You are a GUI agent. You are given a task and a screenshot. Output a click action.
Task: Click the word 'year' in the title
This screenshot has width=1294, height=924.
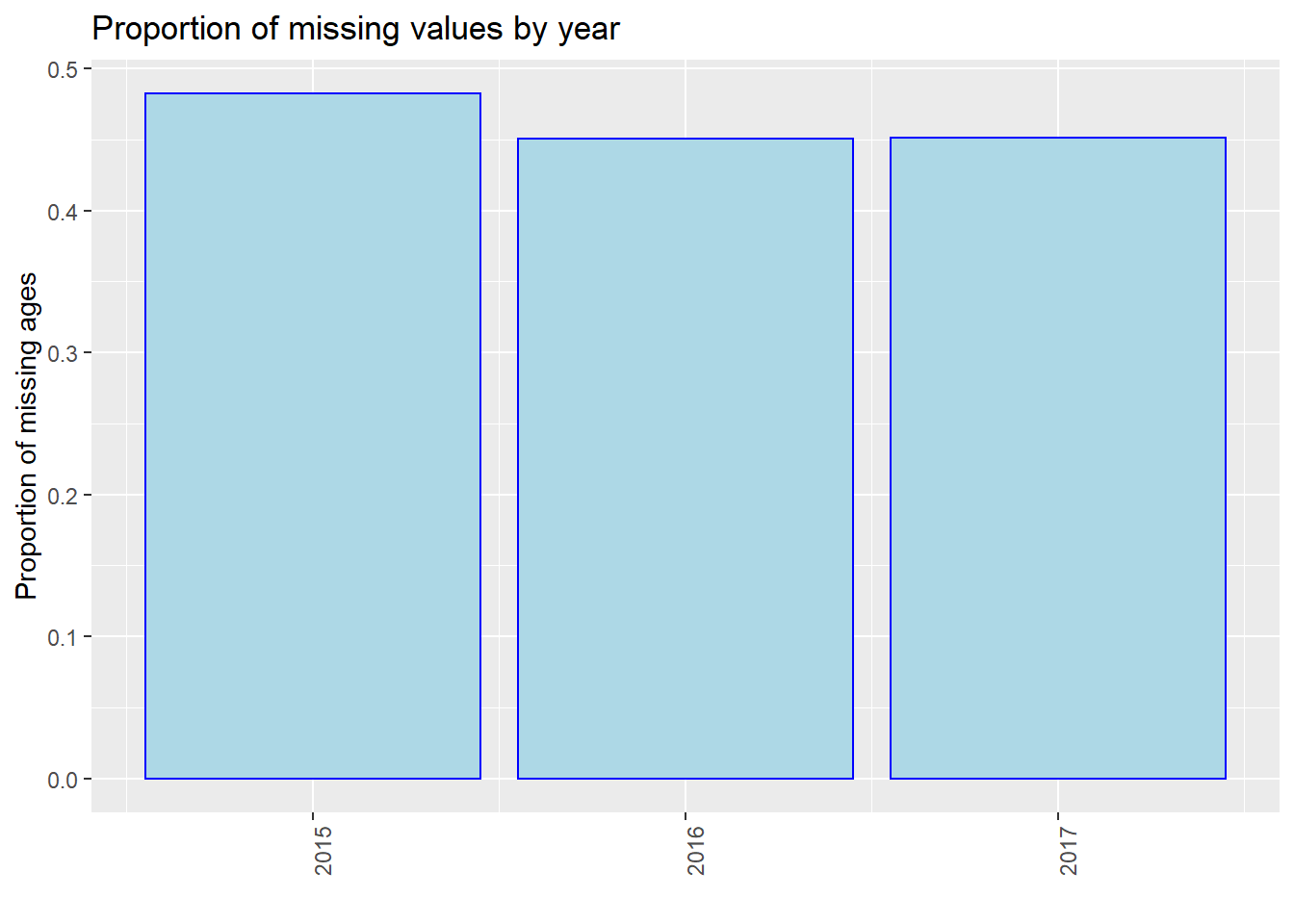tap(588, 31)
